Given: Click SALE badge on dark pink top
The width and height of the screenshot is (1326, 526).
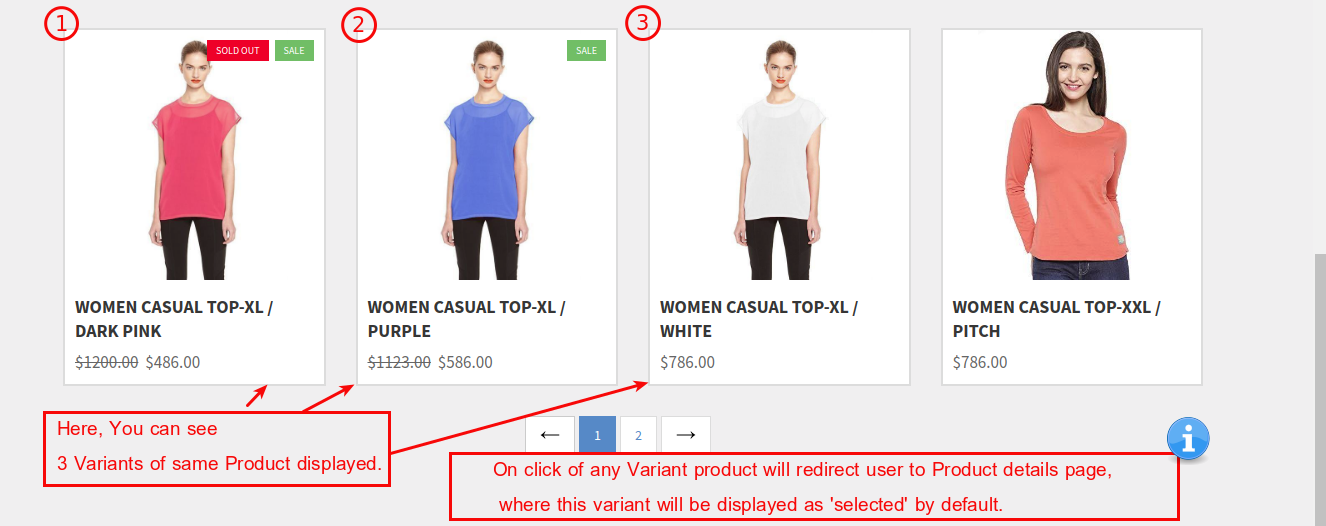Looking at the screenshot, I should tap(294, 50).
